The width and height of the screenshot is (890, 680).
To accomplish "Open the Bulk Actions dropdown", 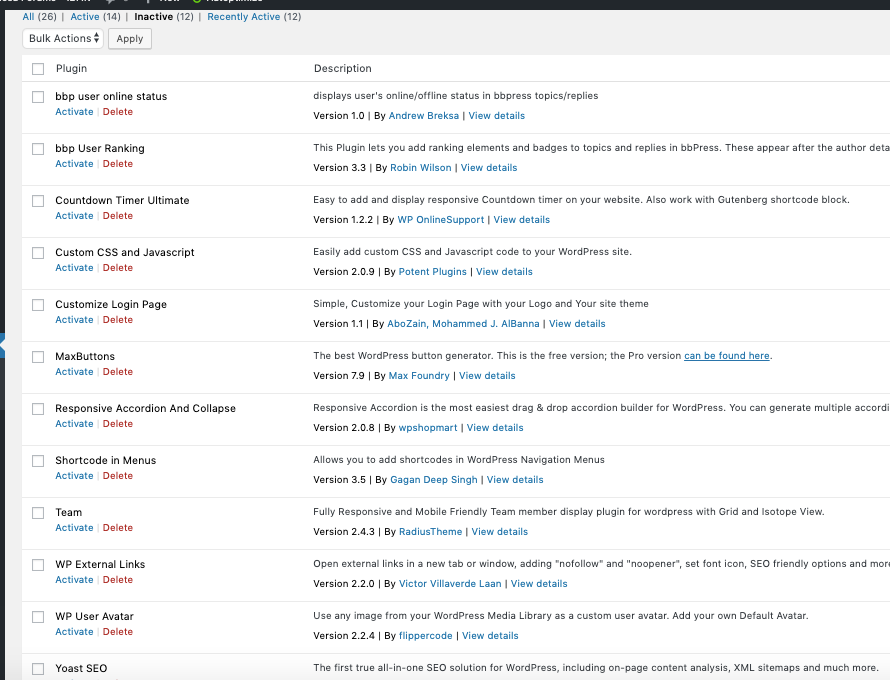I will pos(62,39).
